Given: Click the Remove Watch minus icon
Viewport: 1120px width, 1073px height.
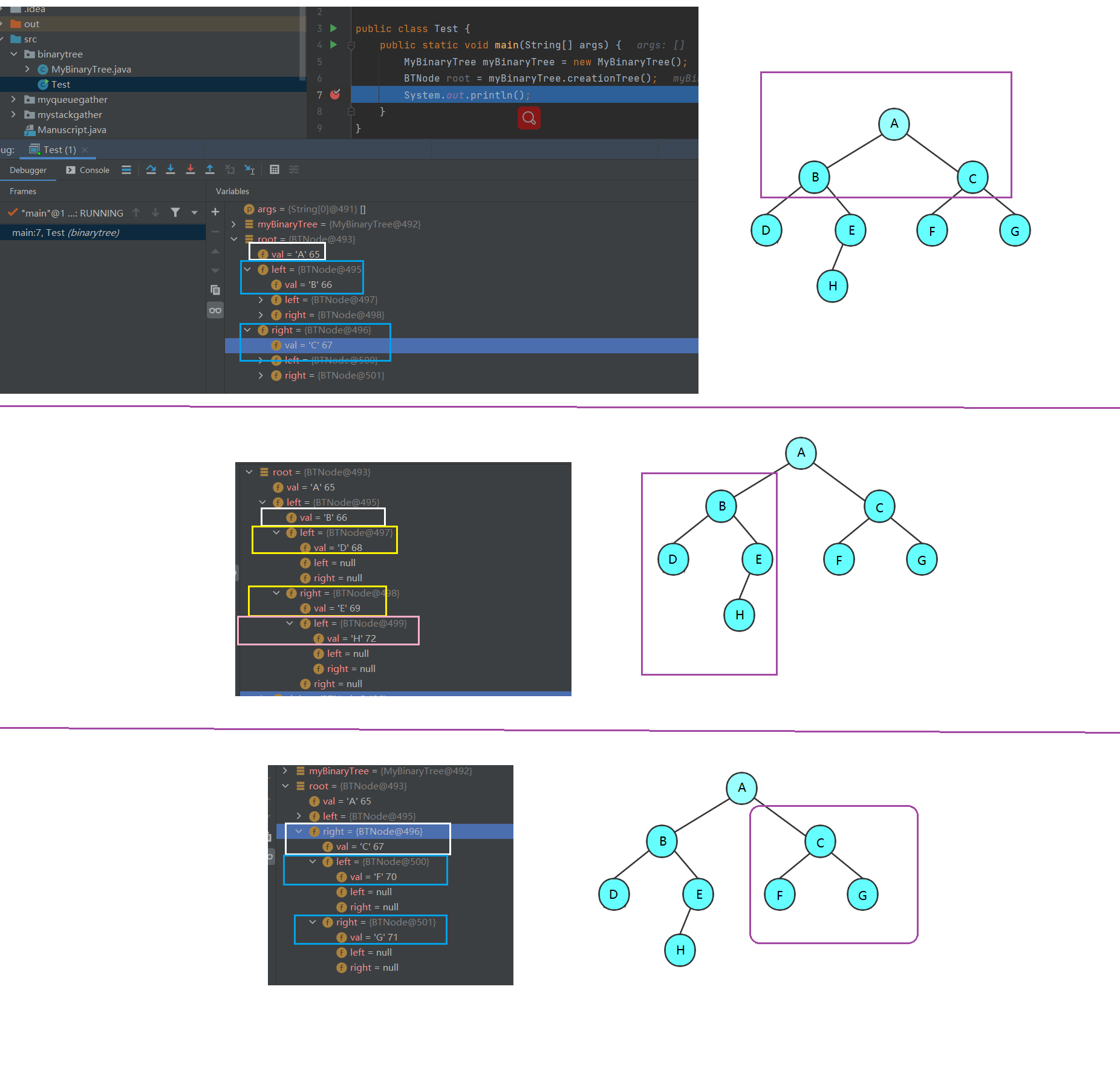Looking at the screenshot, I should click(215, 232).
